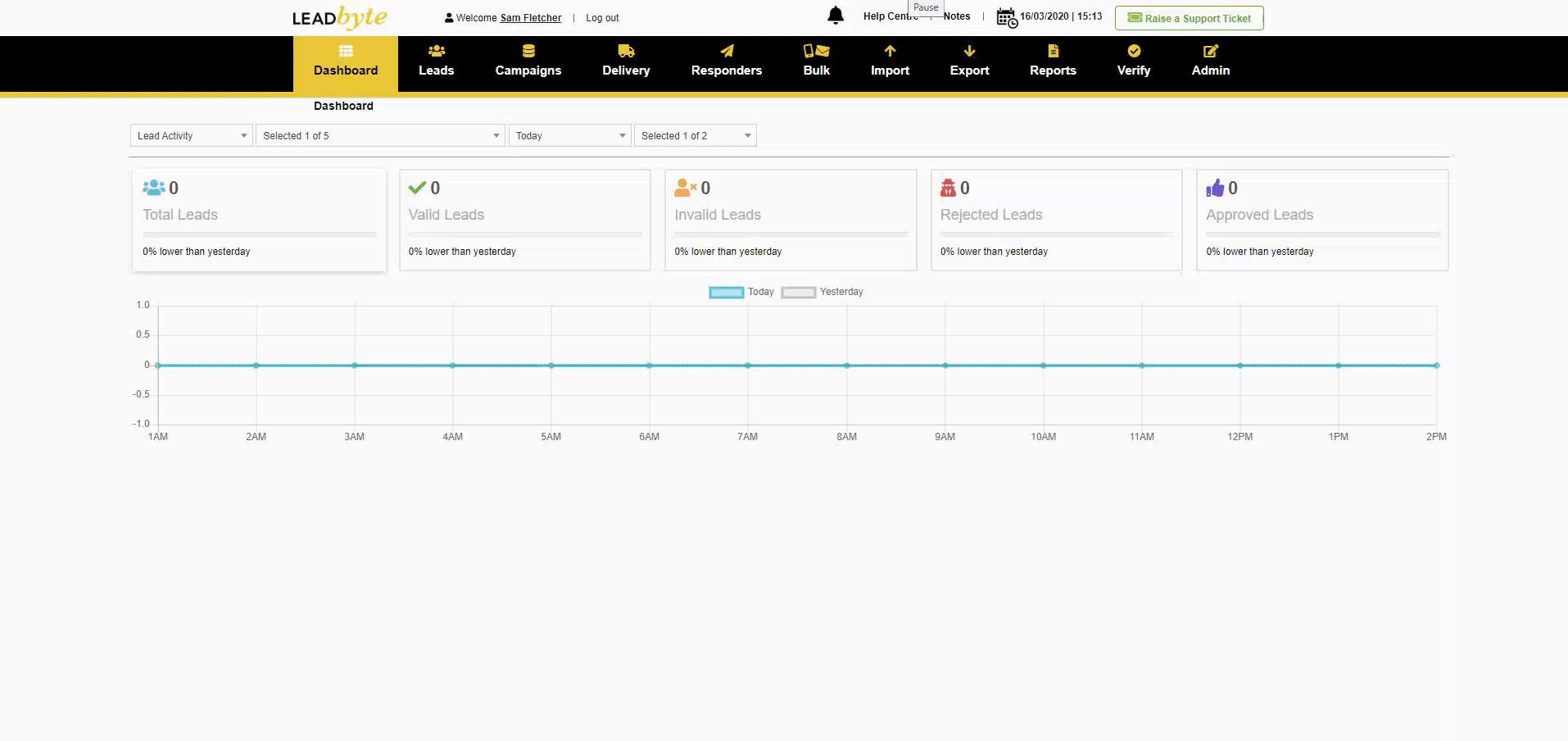Click the Total Leads card
The height and width of the screenshot is (741, 1568).
pyautogui.click(x=259, y=220)
